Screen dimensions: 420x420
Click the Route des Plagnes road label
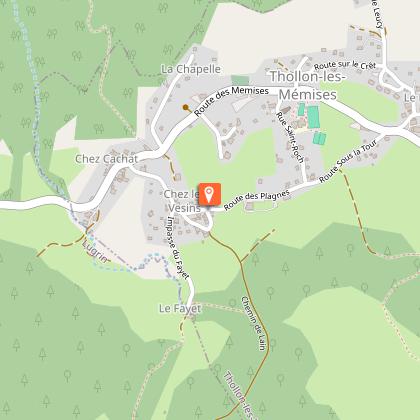coord(256,200)
